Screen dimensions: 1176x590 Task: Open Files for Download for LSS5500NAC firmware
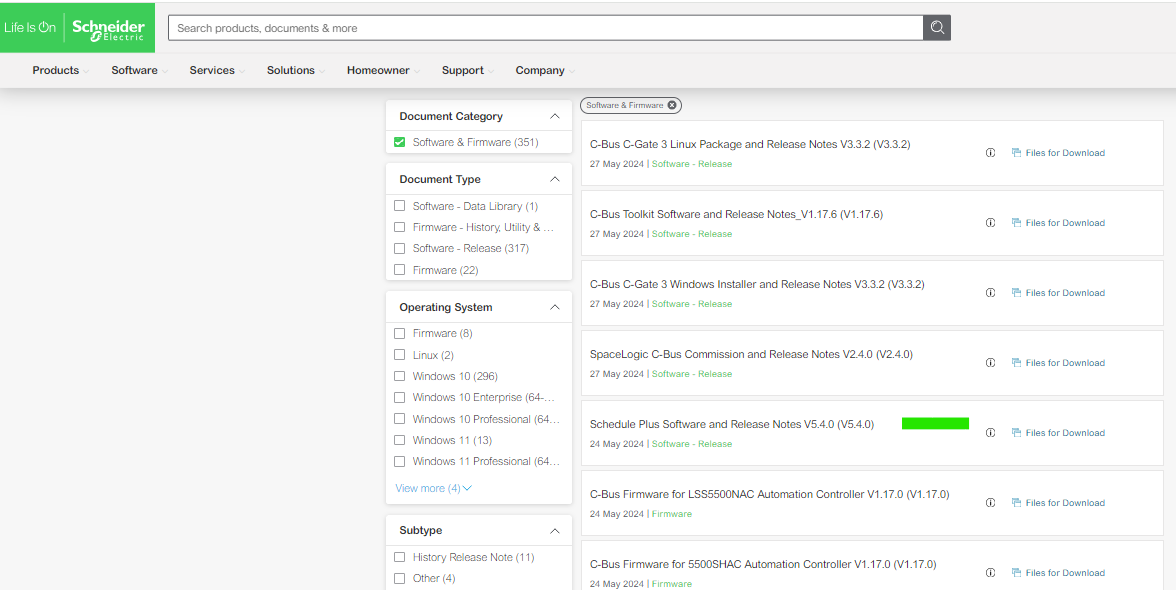pyautogui.click(x=1058, y=502)
